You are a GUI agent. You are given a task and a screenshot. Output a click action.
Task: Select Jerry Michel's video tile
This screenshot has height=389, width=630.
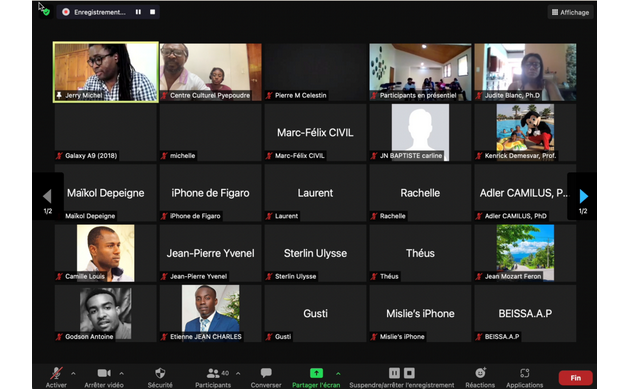pos(106,72)
